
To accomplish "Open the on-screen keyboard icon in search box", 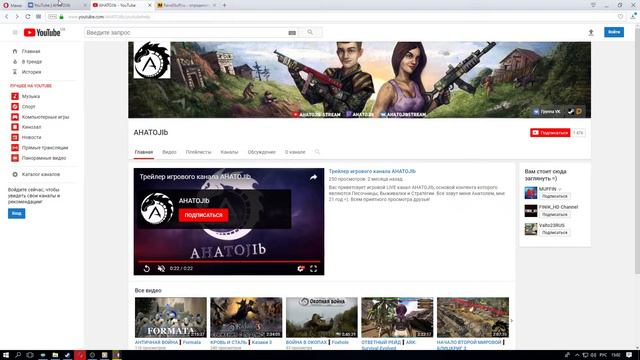I will [292, 33].
